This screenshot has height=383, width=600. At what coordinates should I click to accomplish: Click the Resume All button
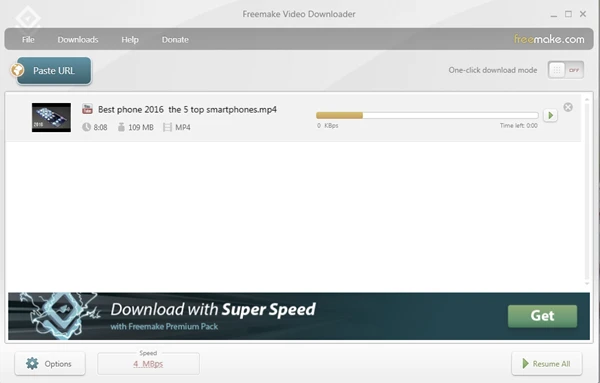click(x=547, y=363)
